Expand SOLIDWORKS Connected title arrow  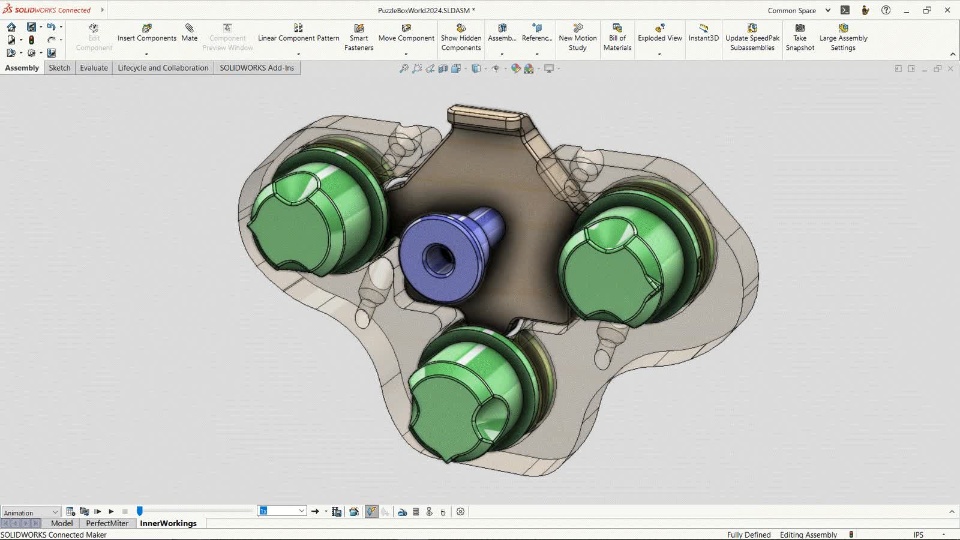click(x=102, y=10)
